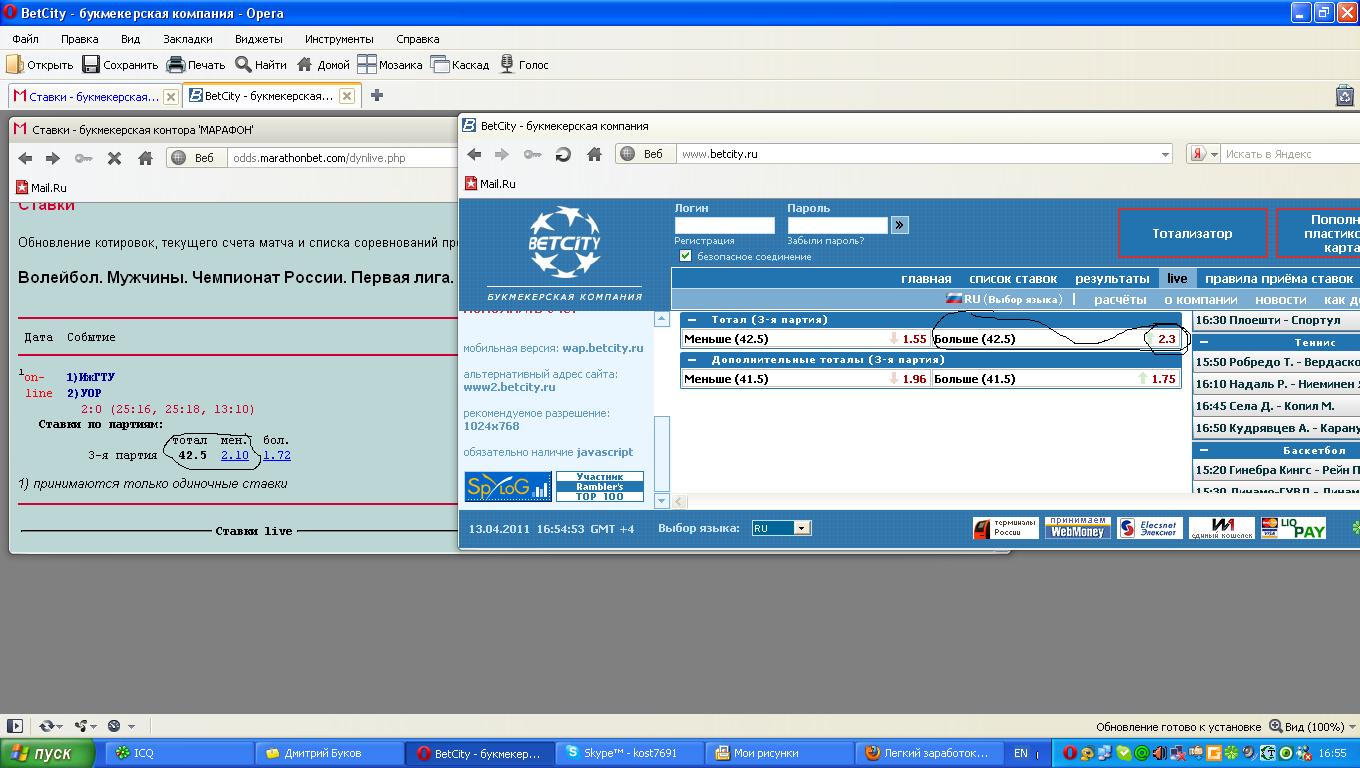The image size is (1360, 768).
Task: Go home in the Marathon window
Action: [x=145, y=158]
